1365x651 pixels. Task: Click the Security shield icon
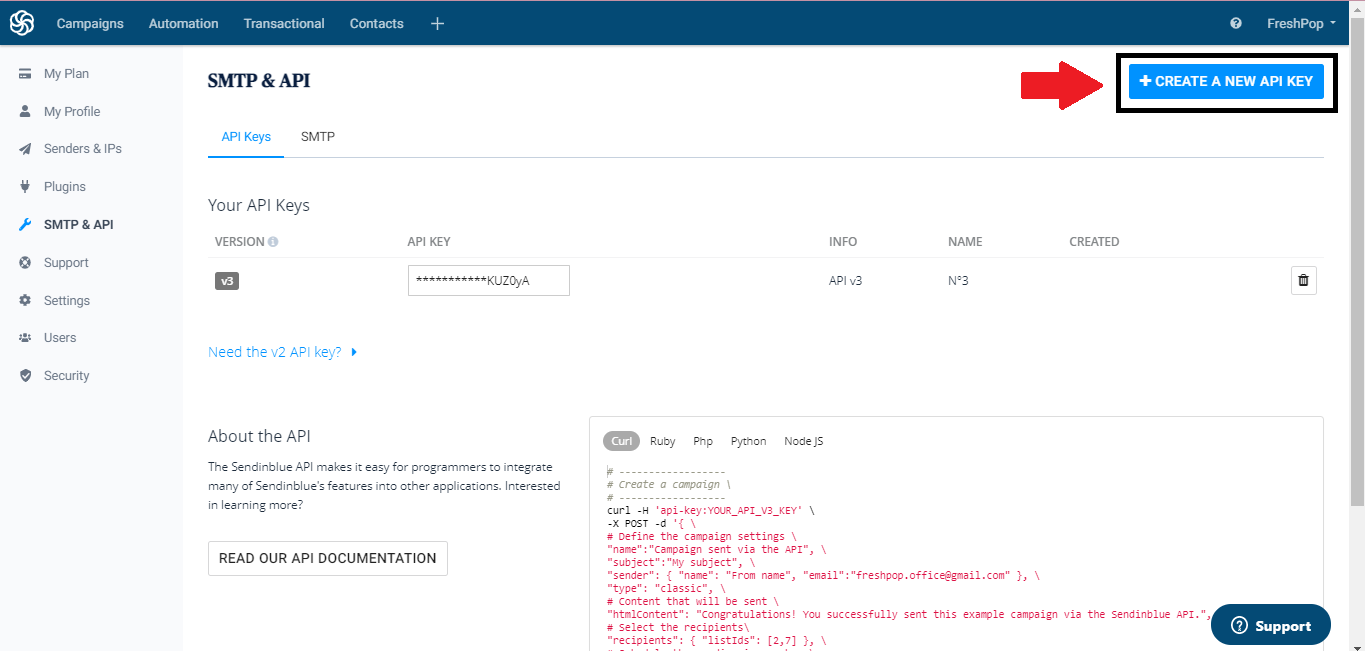tap(25, 376)
